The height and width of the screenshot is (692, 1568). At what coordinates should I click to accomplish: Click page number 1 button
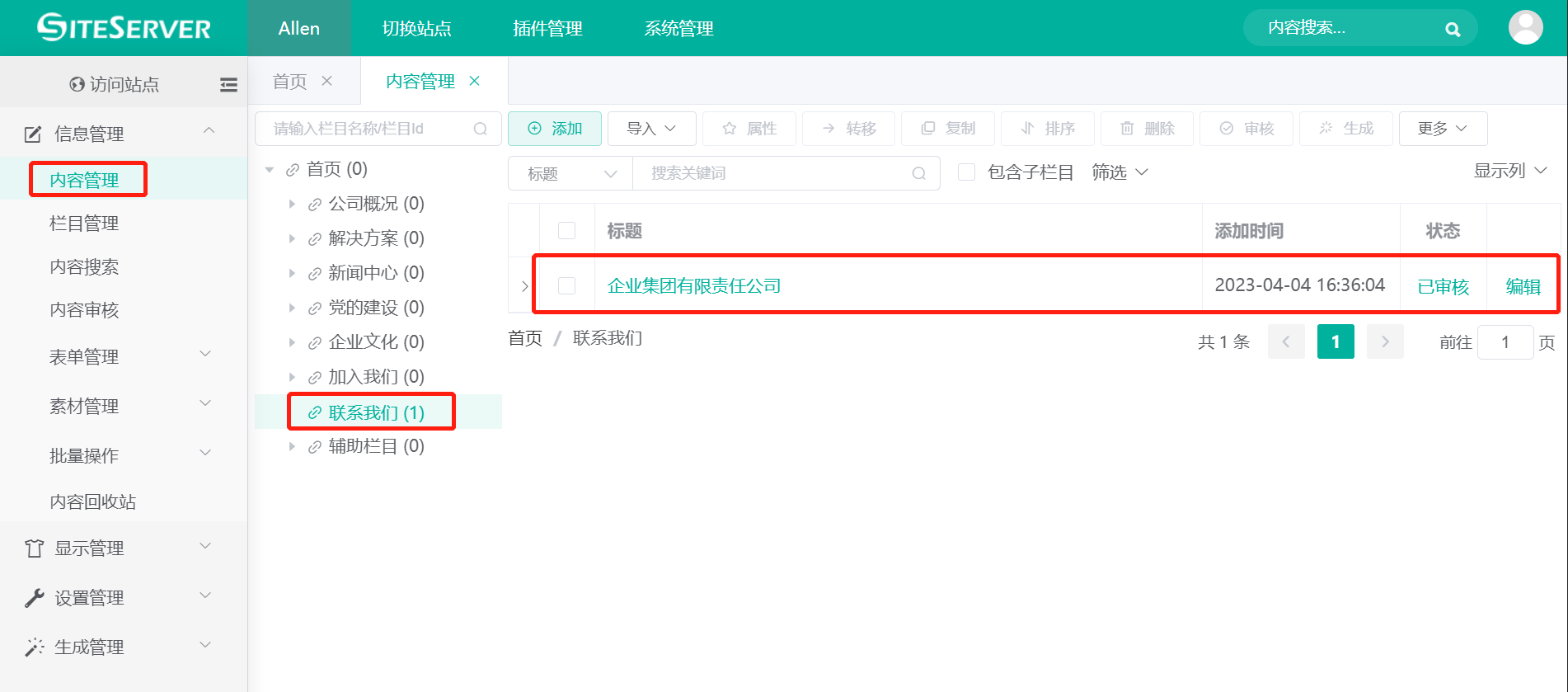1336,341
